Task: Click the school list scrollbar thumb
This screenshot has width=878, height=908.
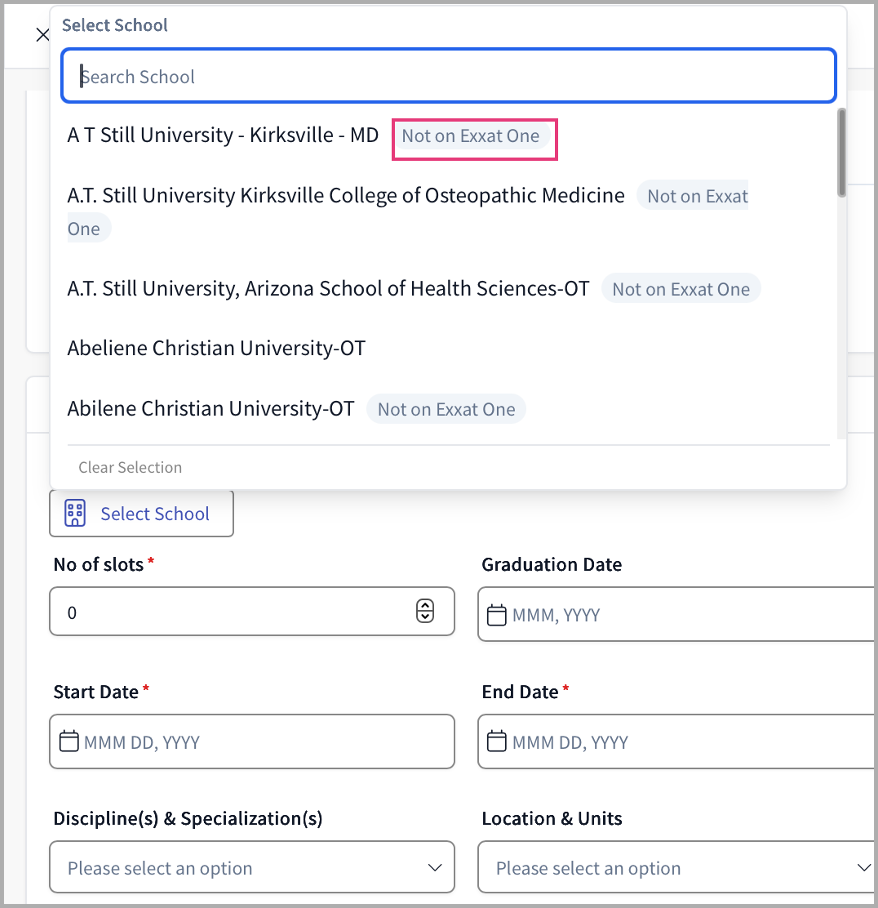Action: click(x=842, y=150)
